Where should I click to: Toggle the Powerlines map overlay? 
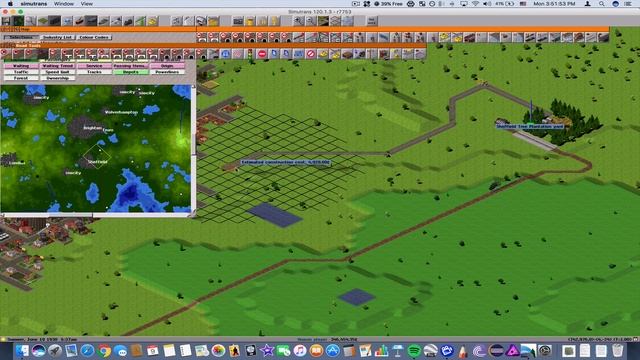(x=167, y=72)
